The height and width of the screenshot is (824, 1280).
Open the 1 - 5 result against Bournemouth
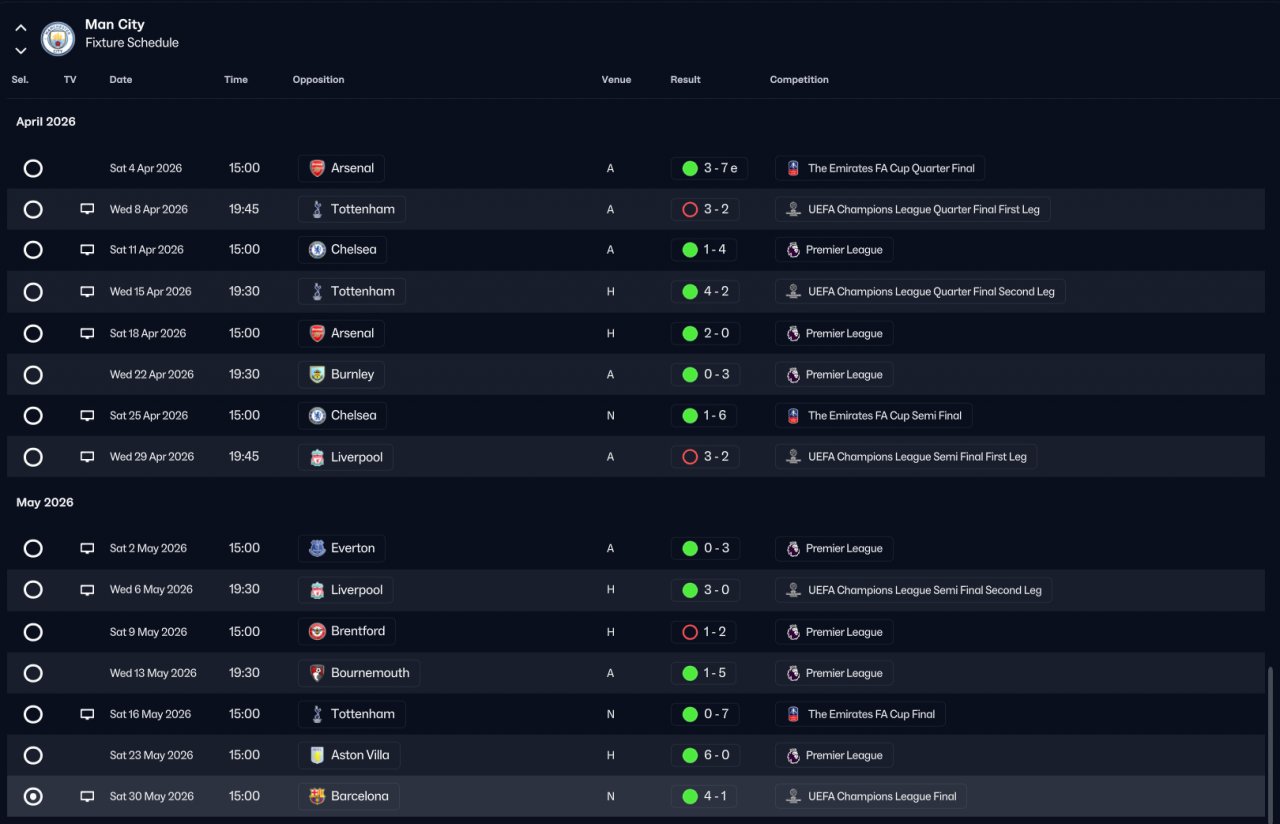click(x=704, y=673)
